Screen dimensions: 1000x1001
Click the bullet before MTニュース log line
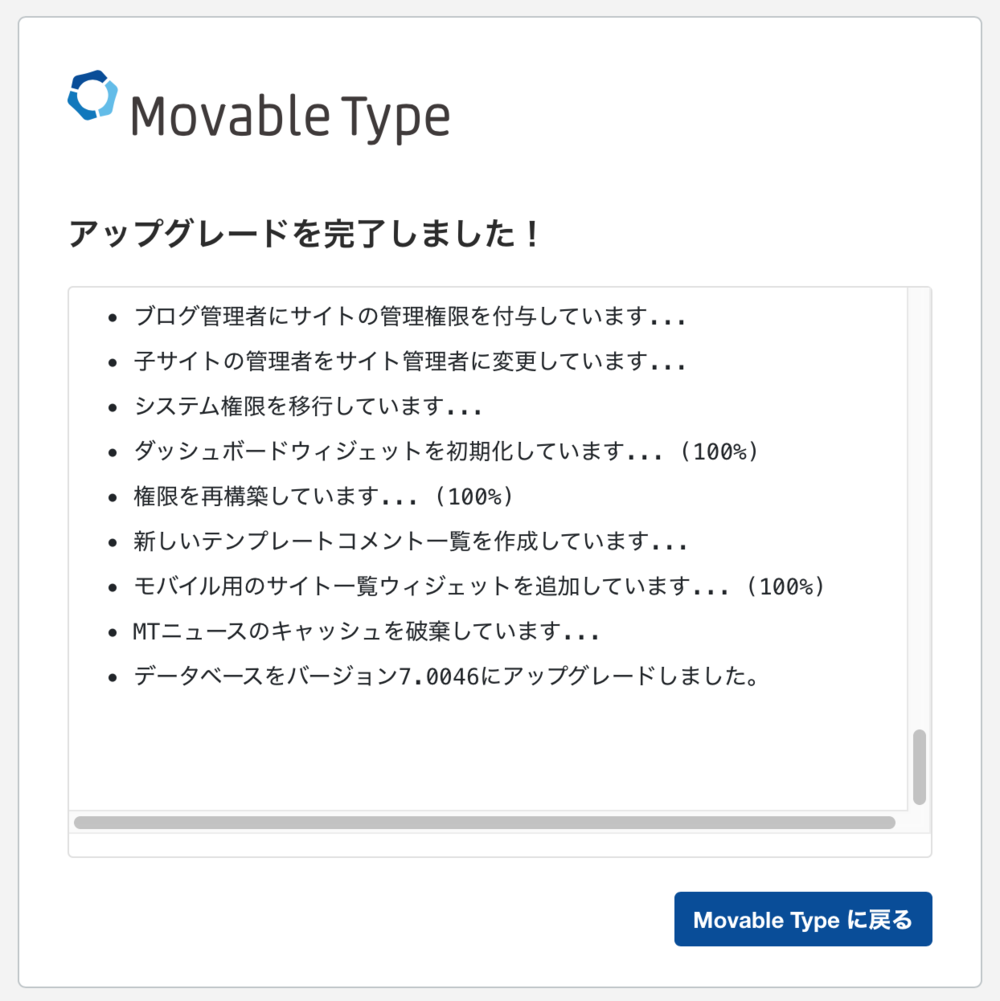coord(113,633)
